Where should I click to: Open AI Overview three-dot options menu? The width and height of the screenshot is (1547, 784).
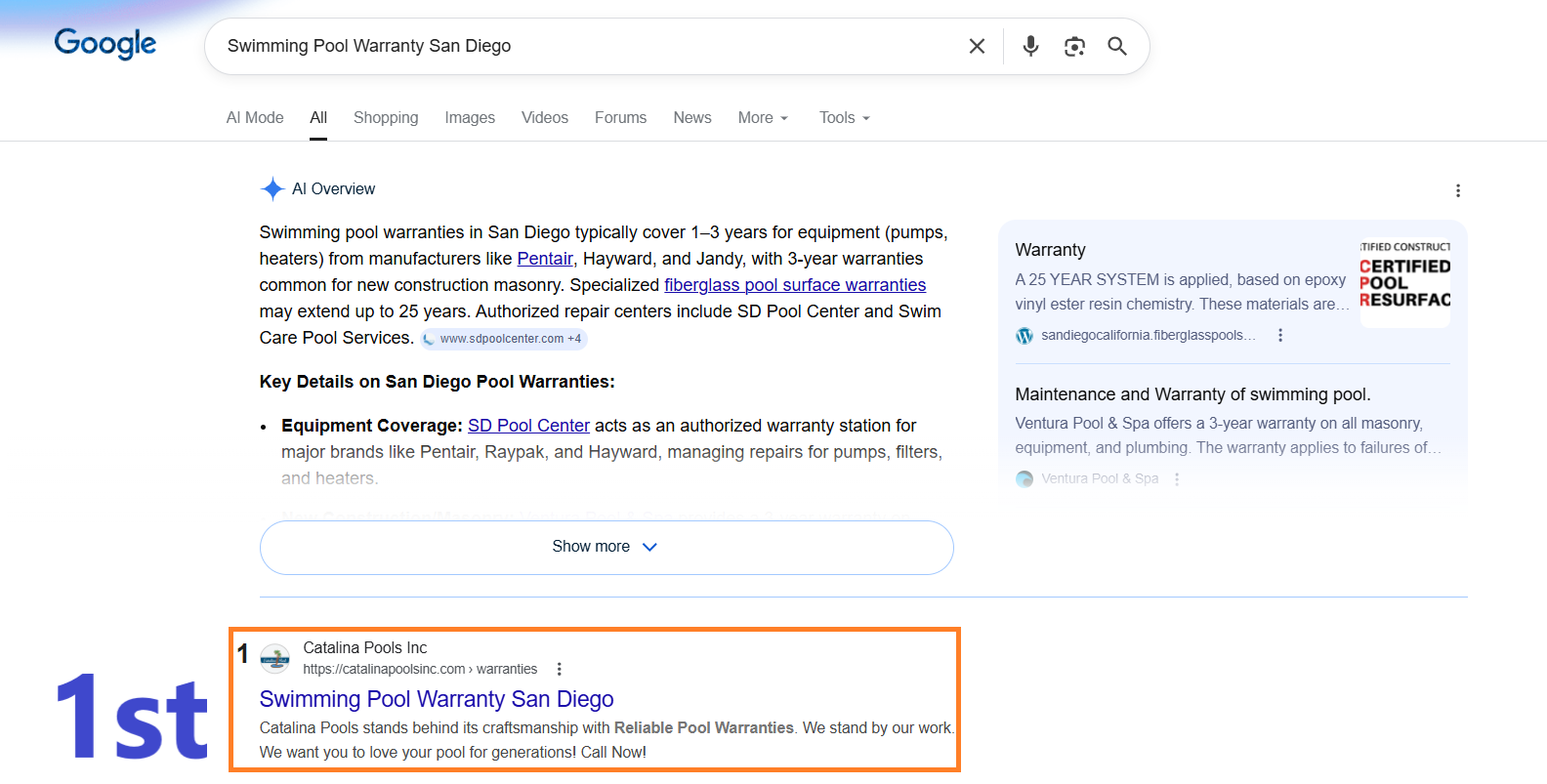(1457, 190)
